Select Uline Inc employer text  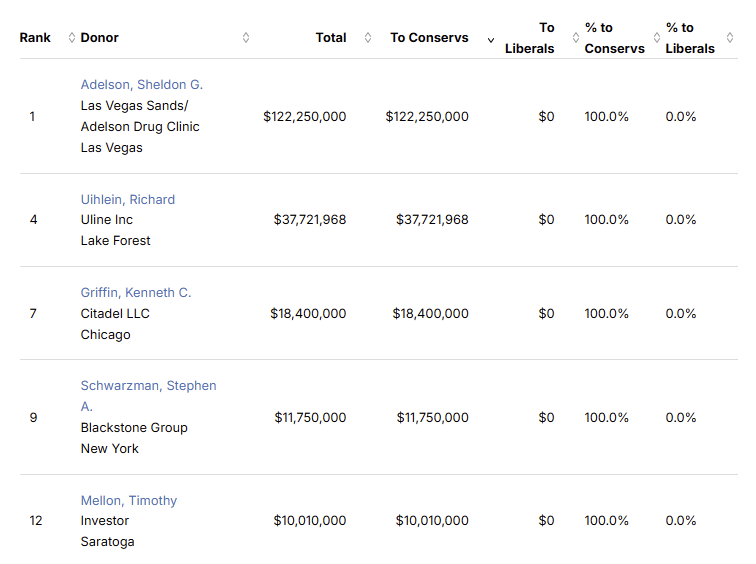(x=107, y=220)
